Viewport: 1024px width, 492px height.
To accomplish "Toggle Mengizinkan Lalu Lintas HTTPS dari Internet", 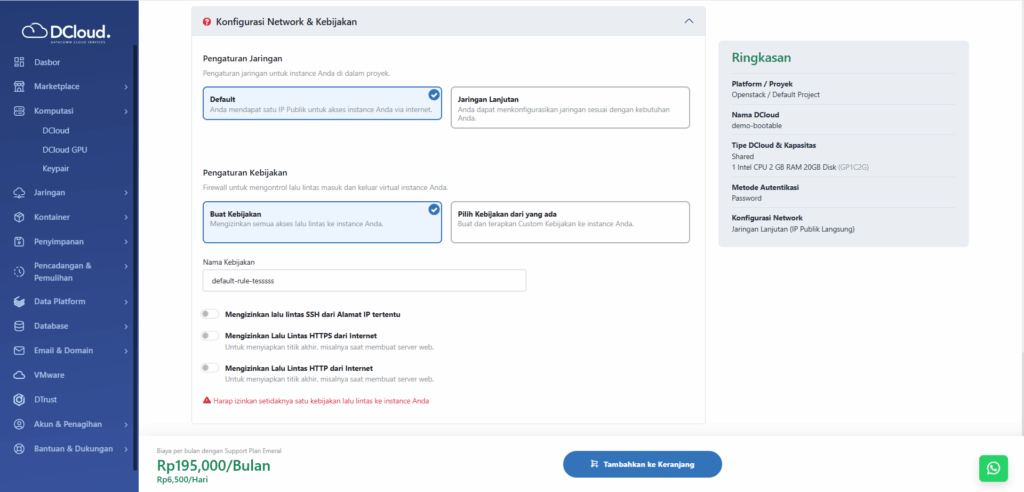I will [x=210, y=336].
